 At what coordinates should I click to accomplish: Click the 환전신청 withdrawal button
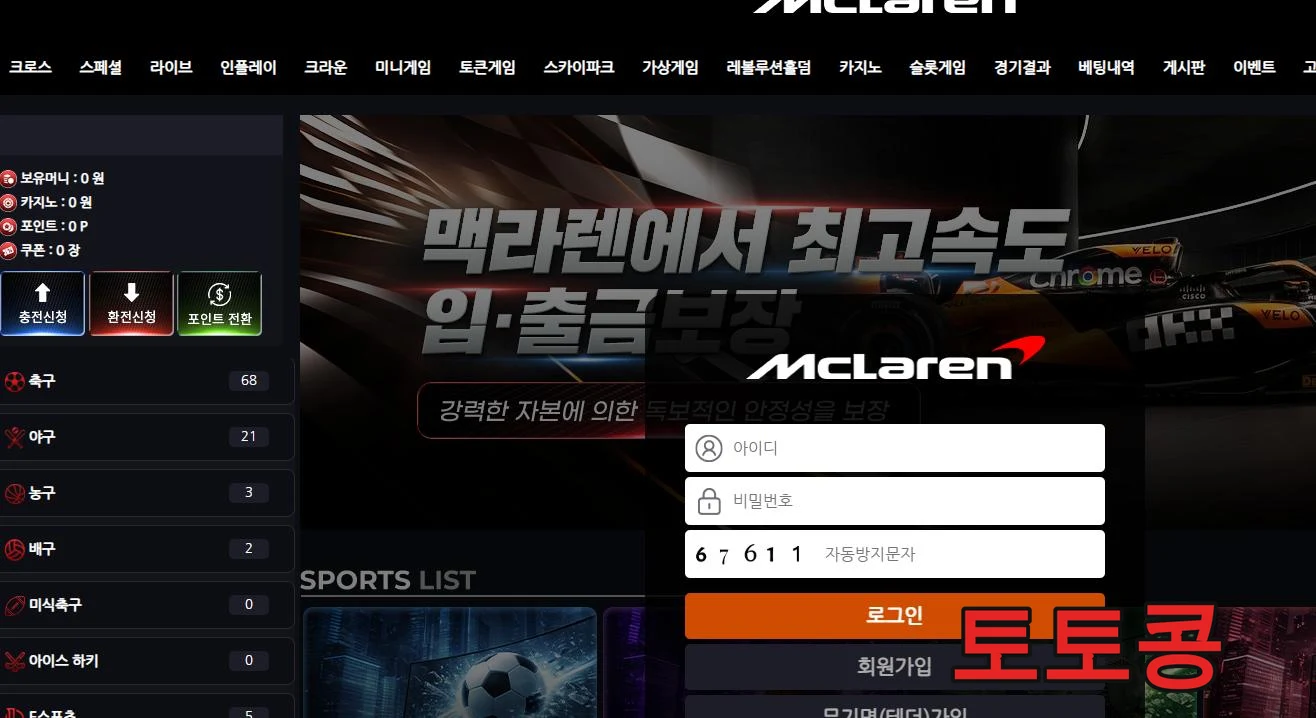point(131,304)
